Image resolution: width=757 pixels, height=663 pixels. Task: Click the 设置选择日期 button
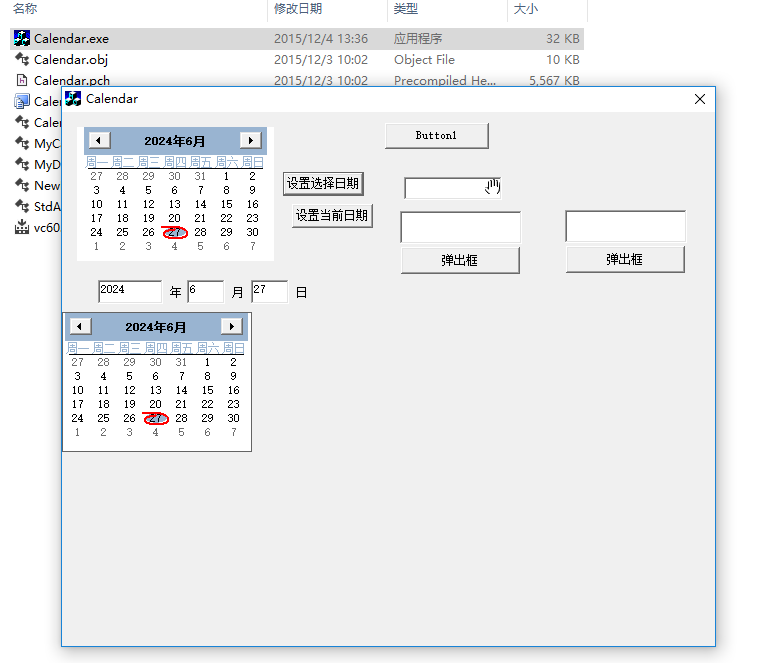click(x=323, y=183)
